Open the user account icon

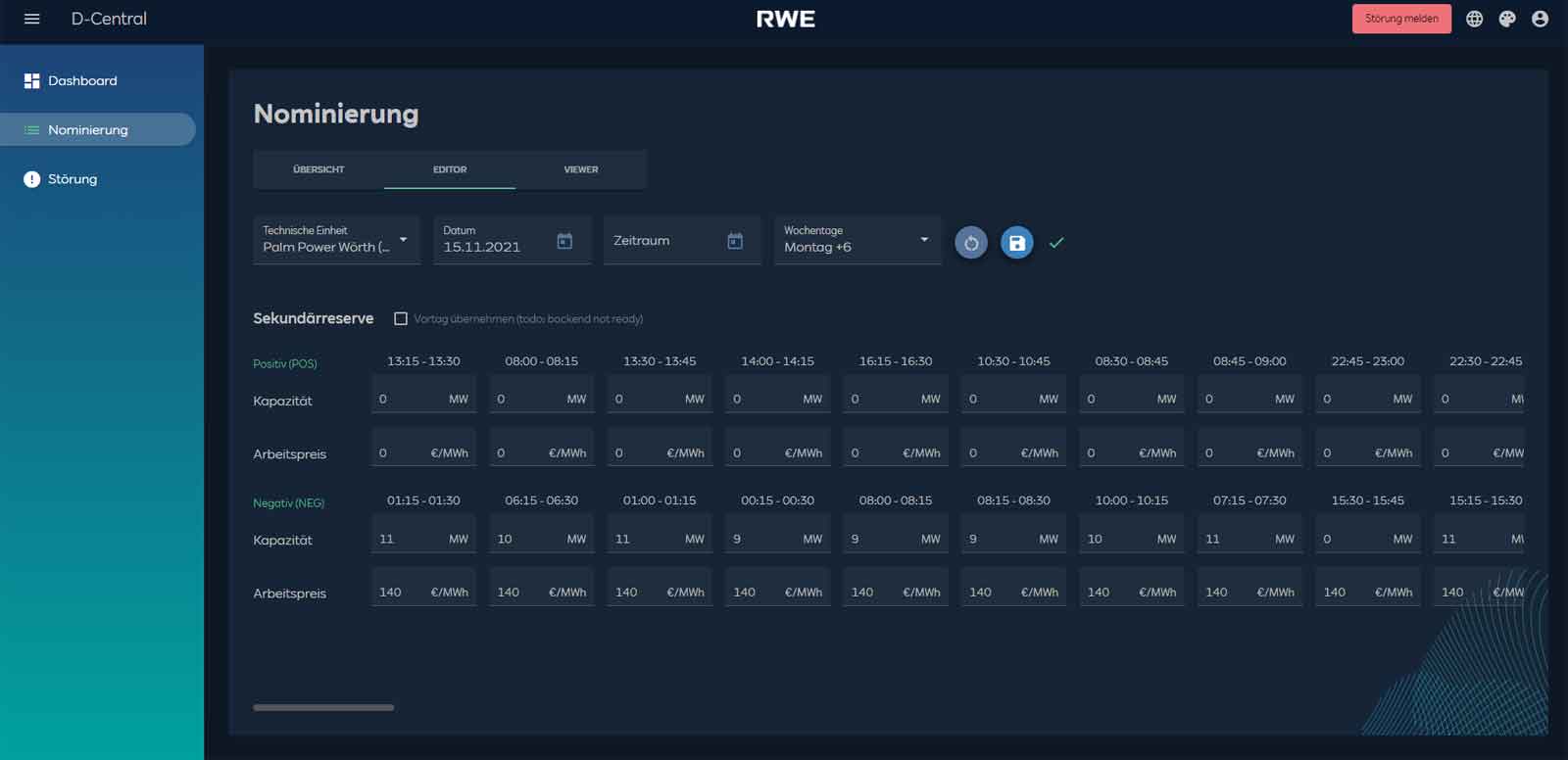pos(1540,19)
